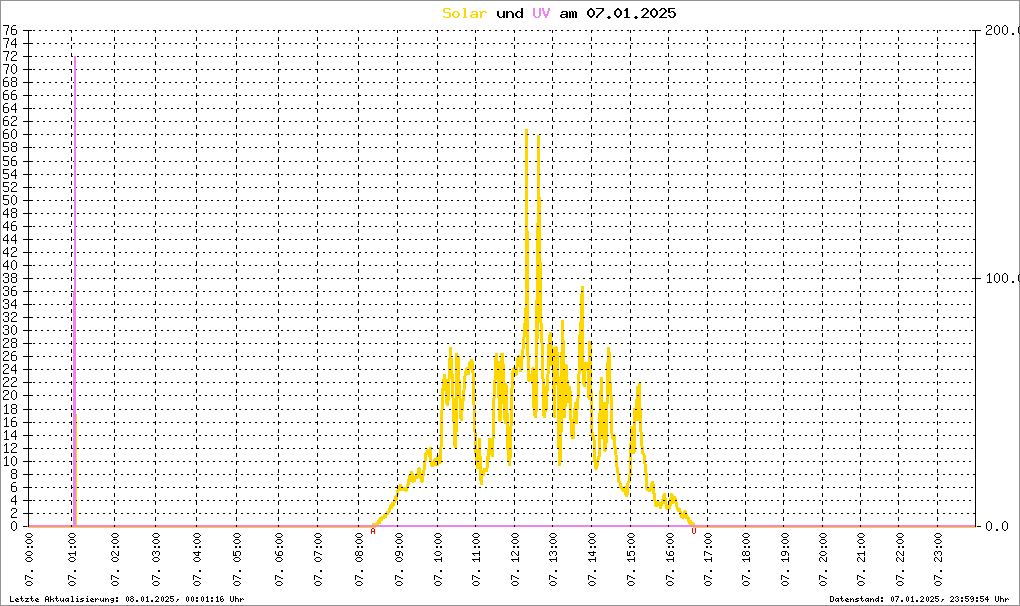This screenshot has height=606, width=1020.
Task: Select the date 07.01.2025 in chart title
Action: click(x=631, y=13)
